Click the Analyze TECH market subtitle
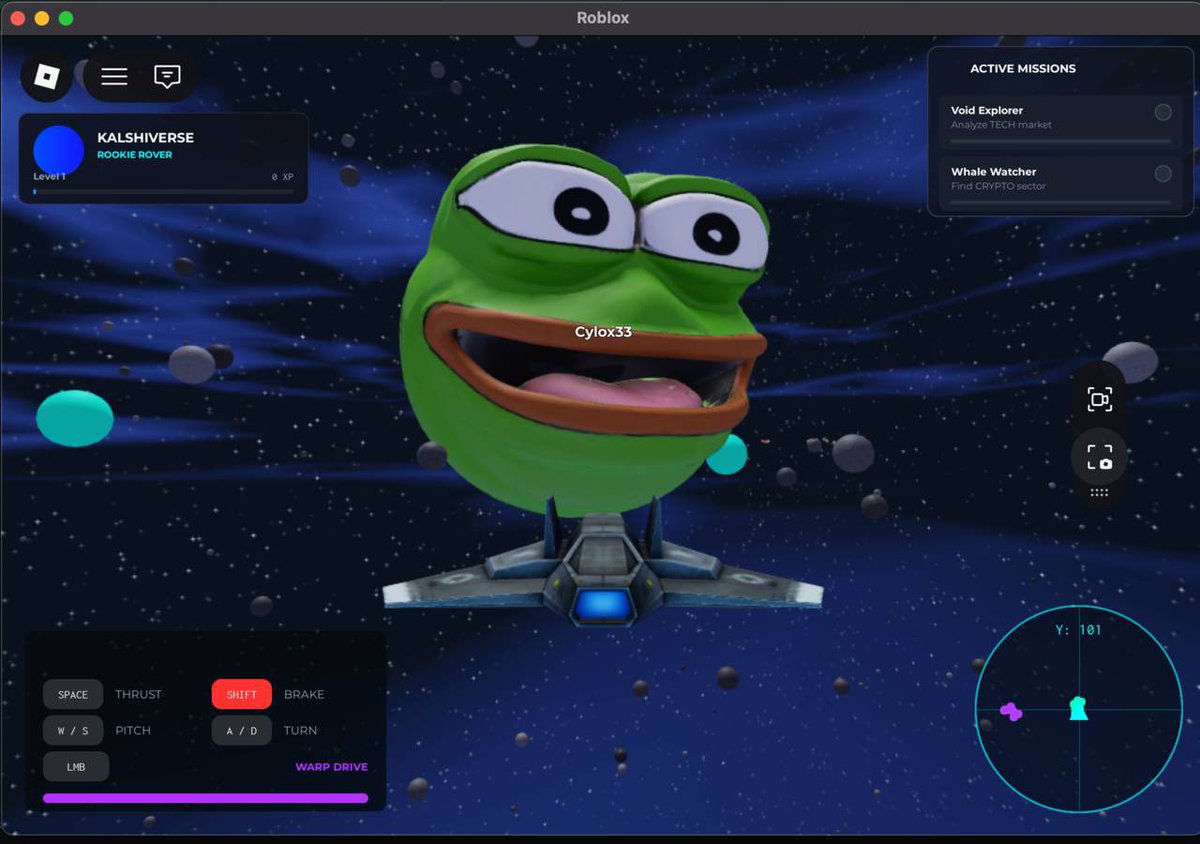Image resolution: width=1200 pixels, height=844 pixels. click(x=1001, y=125)
